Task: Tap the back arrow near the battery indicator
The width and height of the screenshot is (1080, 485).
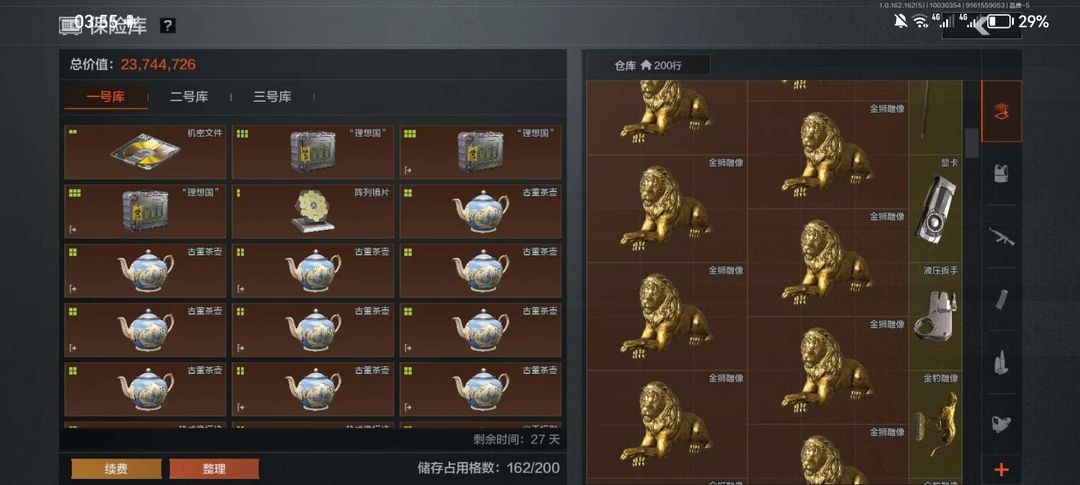Action: [981, 27]
